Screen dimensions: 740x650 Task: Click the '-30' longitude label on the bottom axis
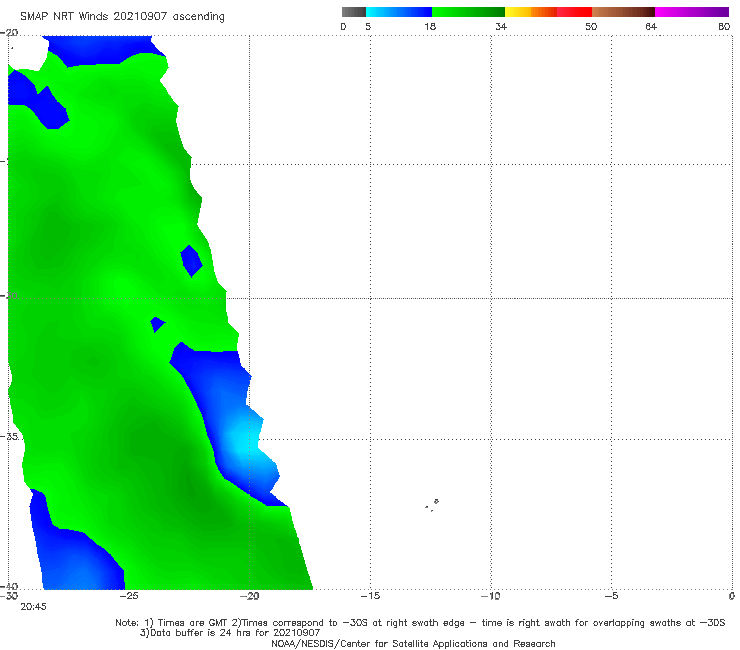9,596
